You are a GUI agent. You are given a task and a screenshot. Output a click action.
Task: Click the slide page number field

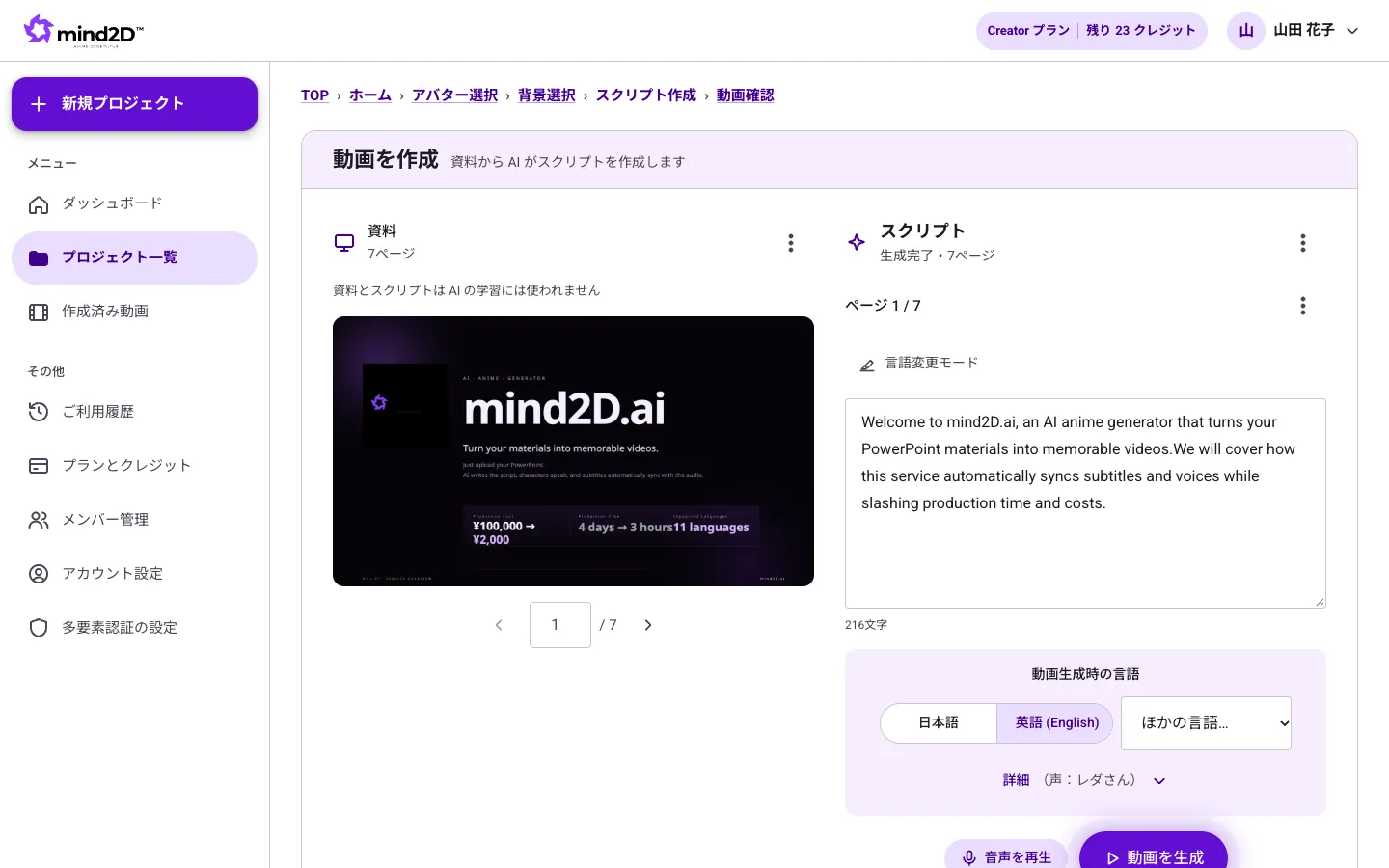click(x=560, y=625)
